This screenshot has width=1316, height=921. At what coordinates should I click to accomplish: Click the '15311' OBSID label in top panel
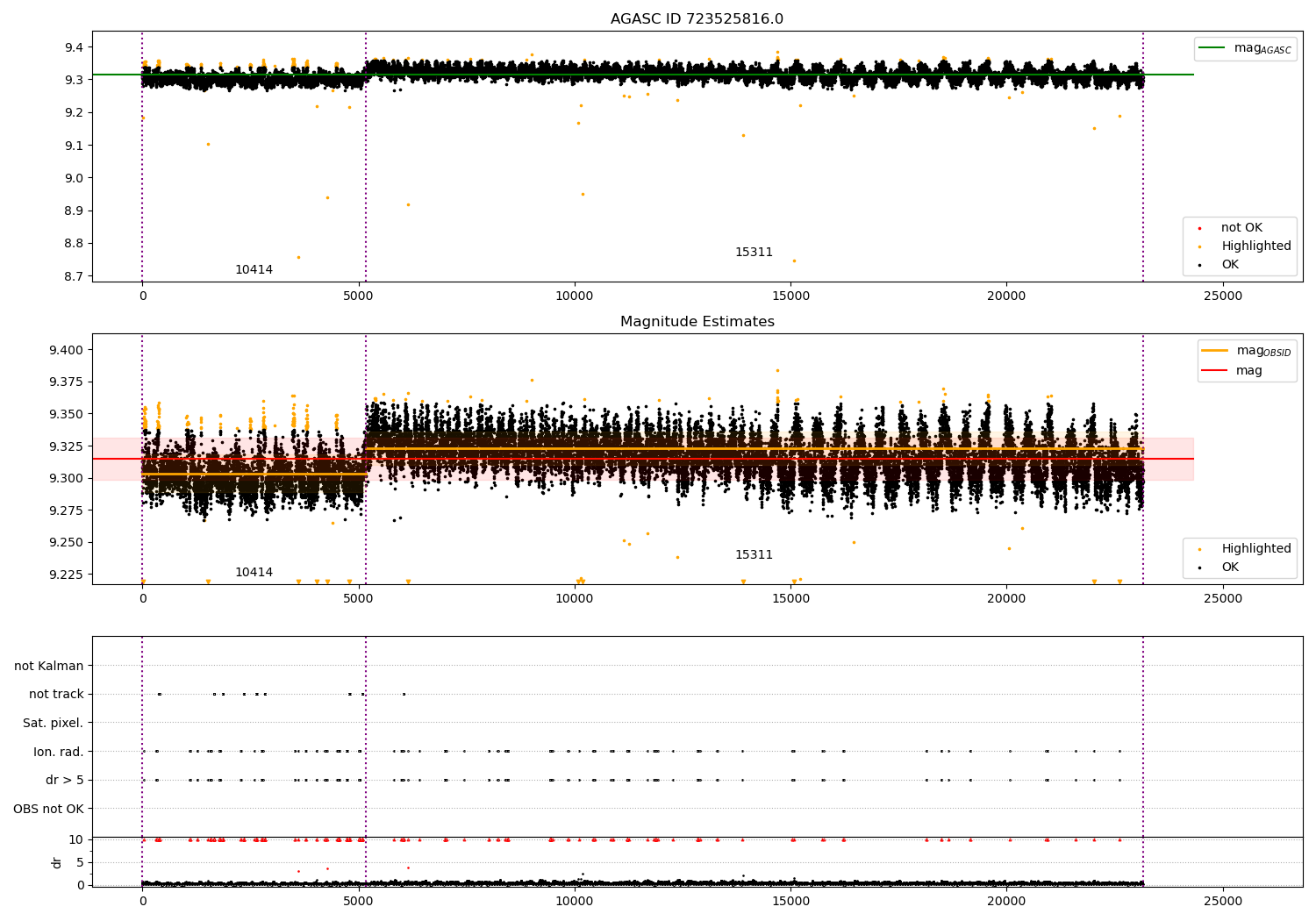[x=754, y=253]
